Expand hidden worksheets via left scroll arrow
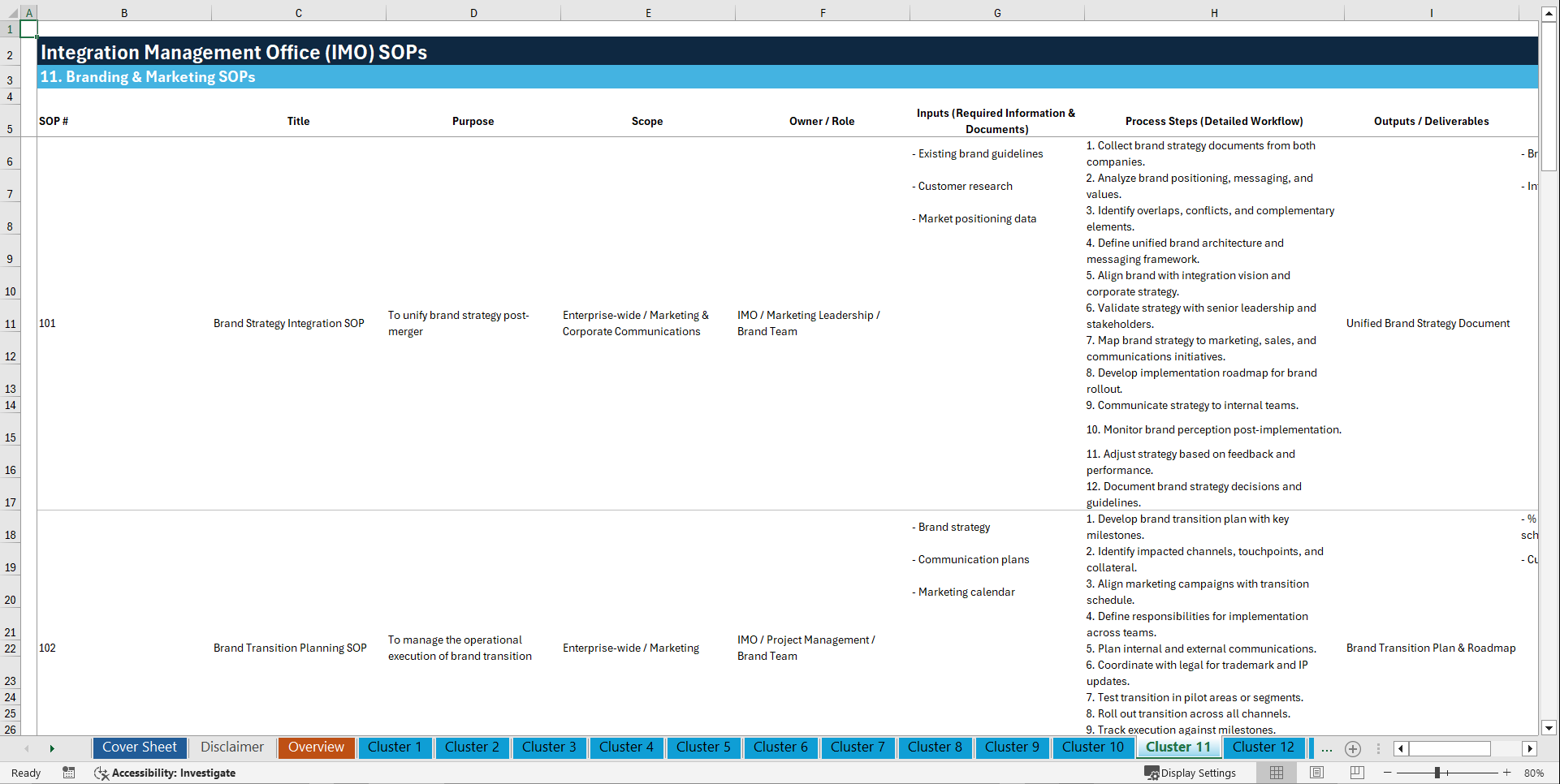The width and height of the screenshot is (1560, 784). pyautogui.click(x=27, y=748)
